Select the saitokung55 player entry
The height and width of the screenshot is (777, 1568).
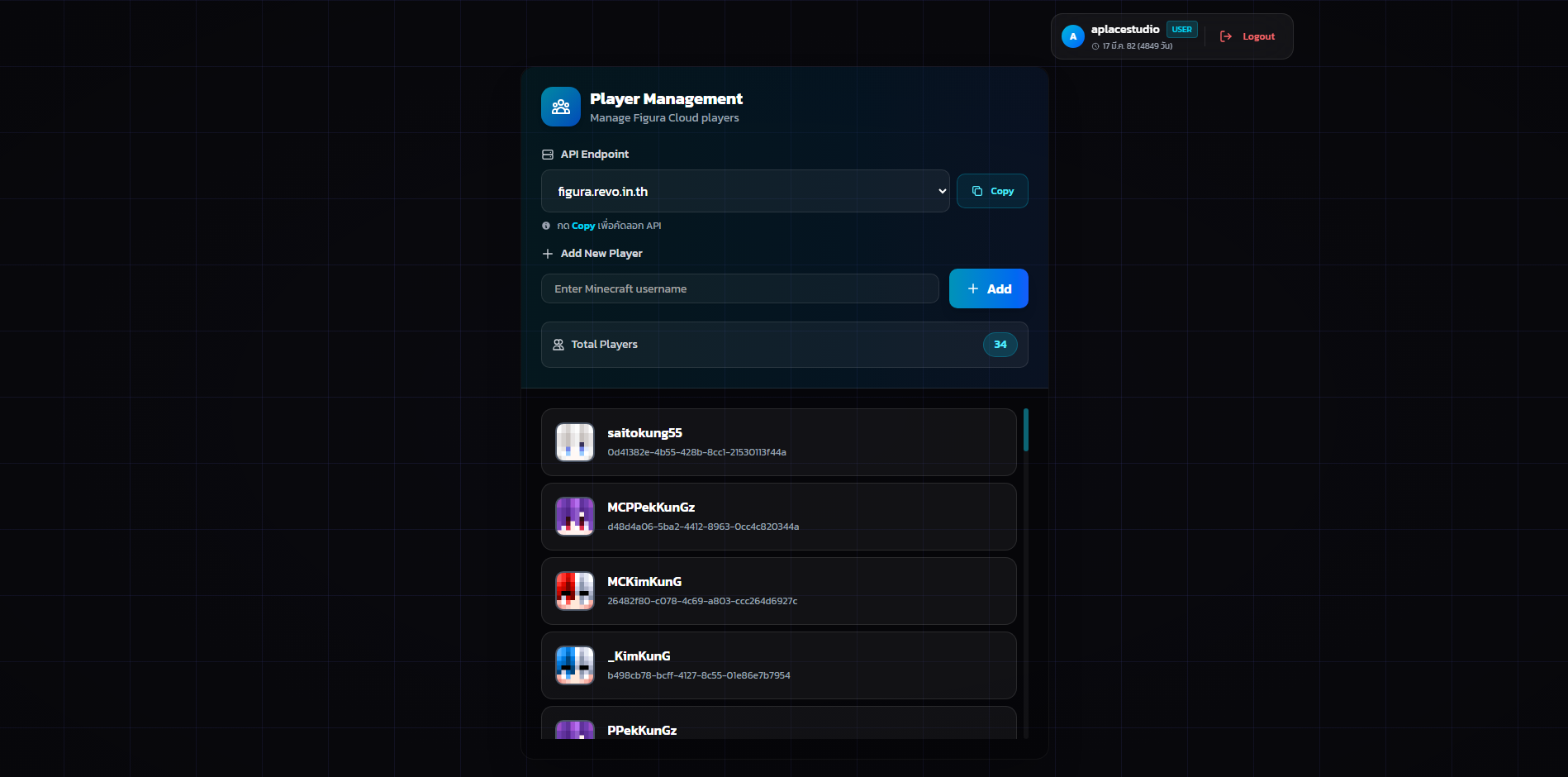pos(777,441)
